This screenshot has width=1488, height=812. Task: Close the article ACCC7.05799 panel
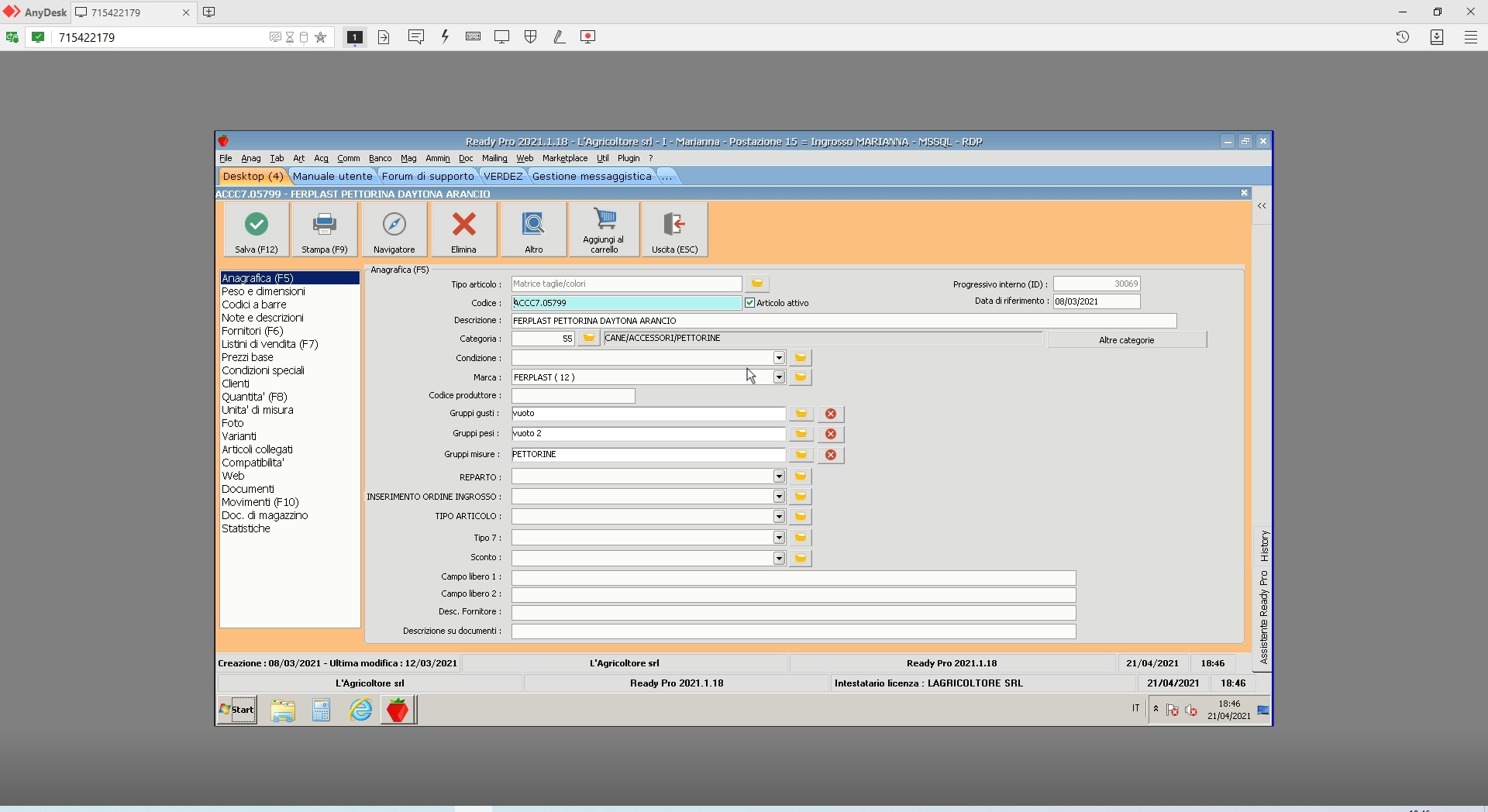pos(1244,193)
